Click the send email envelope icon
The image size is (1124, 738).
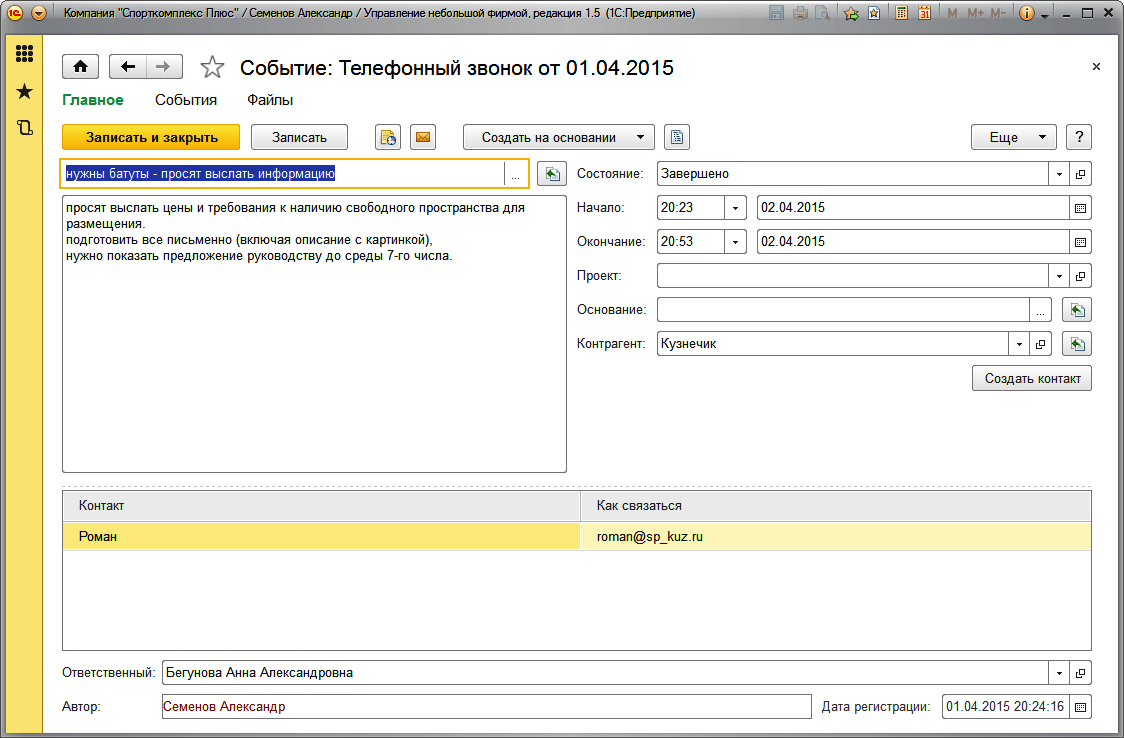coord(423,137)
